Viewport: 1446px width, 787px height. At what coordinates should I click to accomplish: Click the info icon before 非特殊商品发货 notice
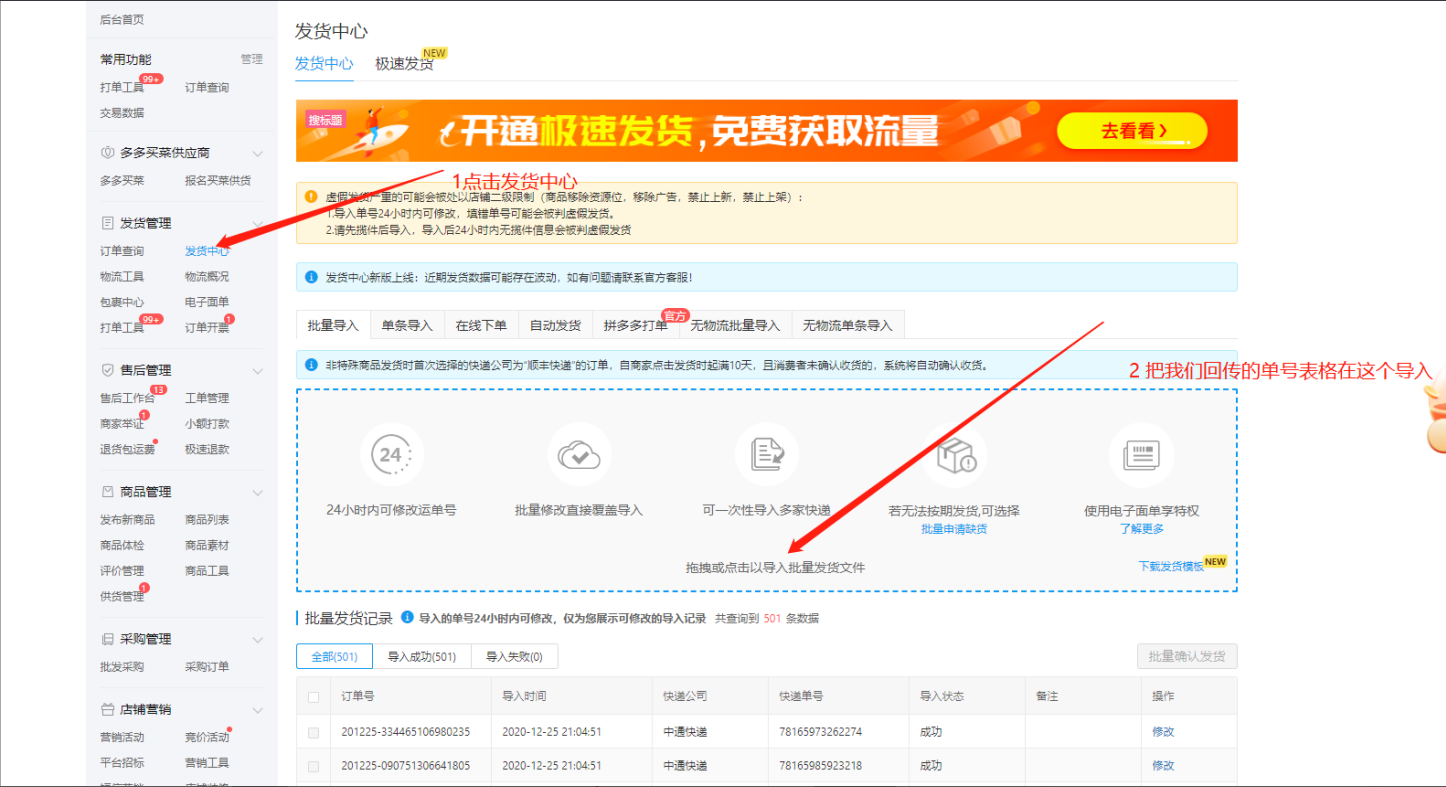(x=312, y=366)
